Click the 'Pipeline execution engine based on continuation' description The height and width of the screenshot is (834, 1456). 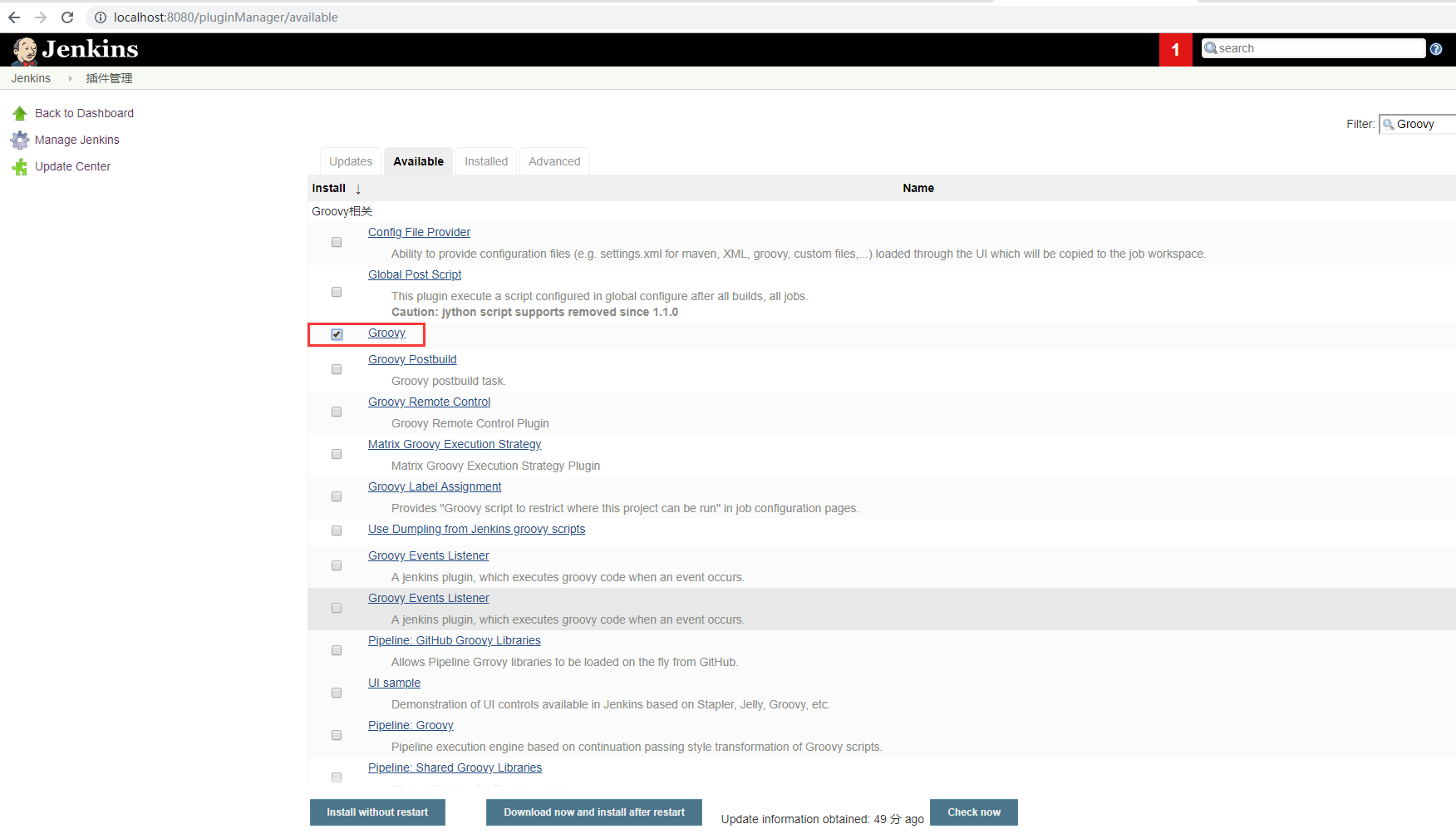(637, 747)
